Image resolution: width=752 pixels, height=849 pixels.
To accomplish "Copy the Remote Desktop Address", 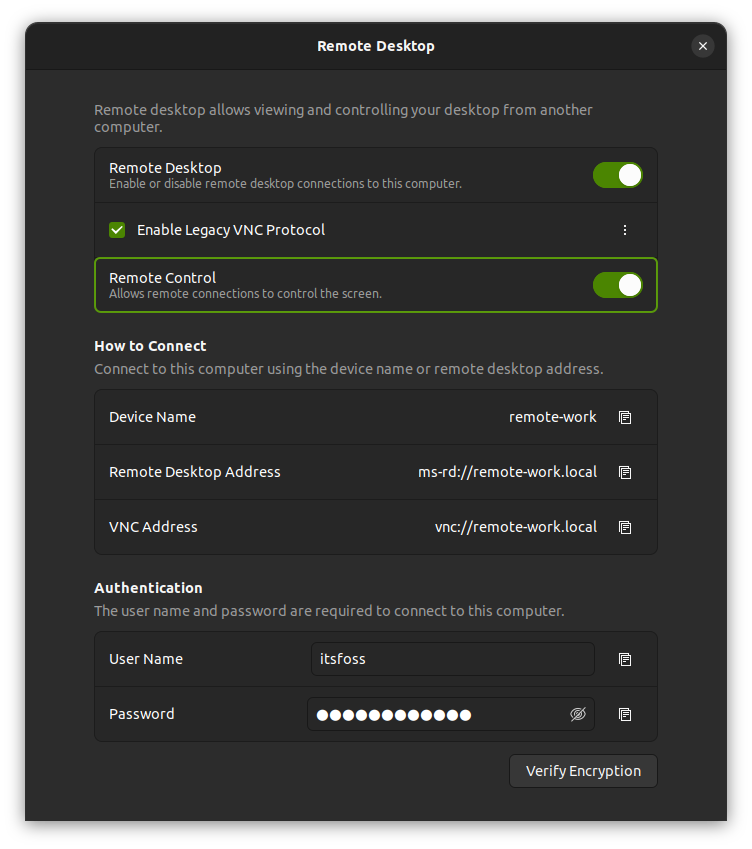I will click(x=624, y=472).
